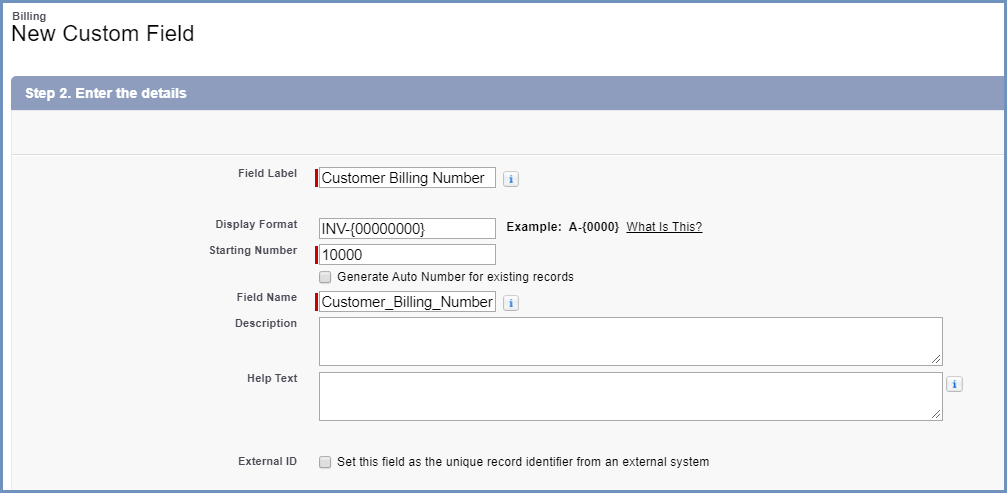The width and height of the screenshot is (1007, 493).
Task: Click the Field Name input box
Action: click(407, 302)
